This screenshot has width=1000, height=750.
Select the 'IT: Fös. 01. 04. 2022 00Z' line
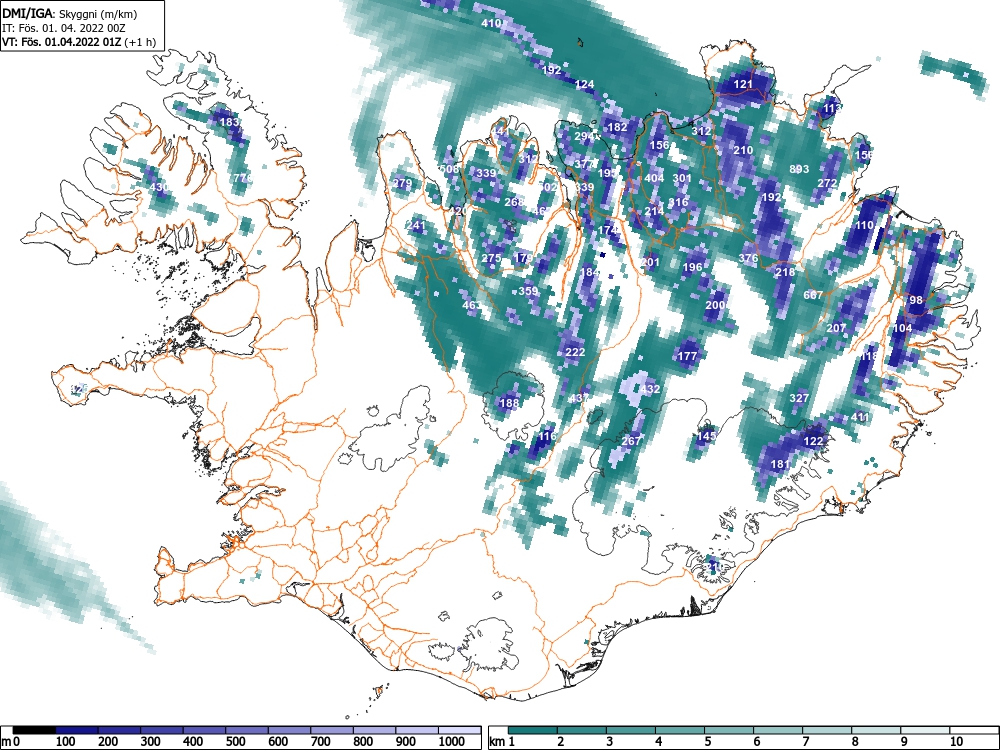pyautogui.click(x=65, y=28)
